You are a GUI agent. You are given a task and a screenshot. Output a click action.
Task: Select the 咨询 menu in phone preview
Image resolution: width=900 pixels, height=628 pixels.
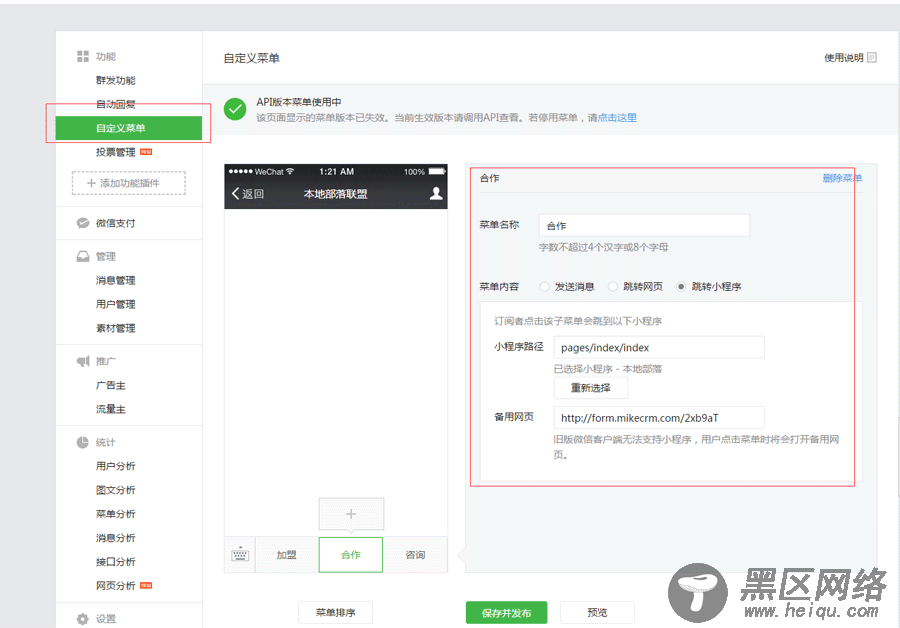[x=415, y=555]
